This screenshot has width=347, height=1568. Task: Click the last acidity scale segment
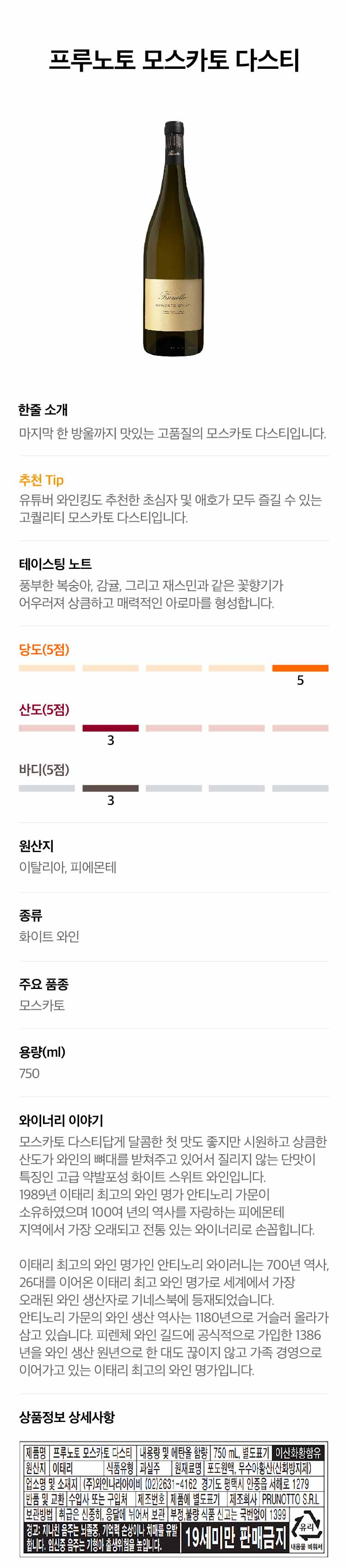[x=300, y=728]
